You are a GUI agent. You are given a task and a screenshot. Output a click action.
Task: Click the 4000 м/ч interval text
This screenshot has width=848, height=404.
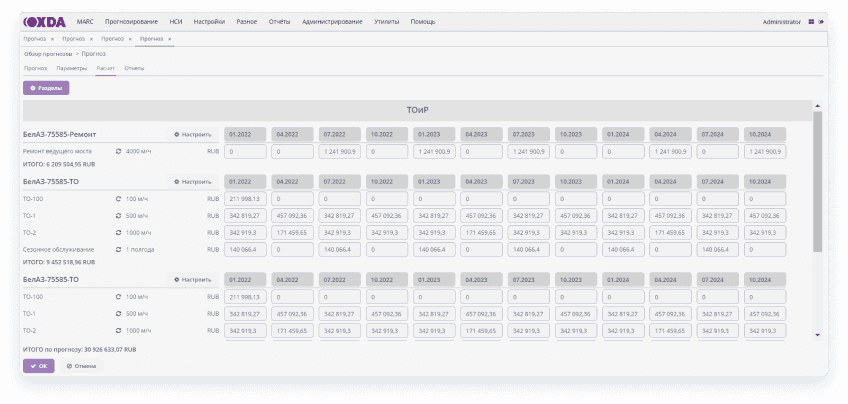point(139,151)
